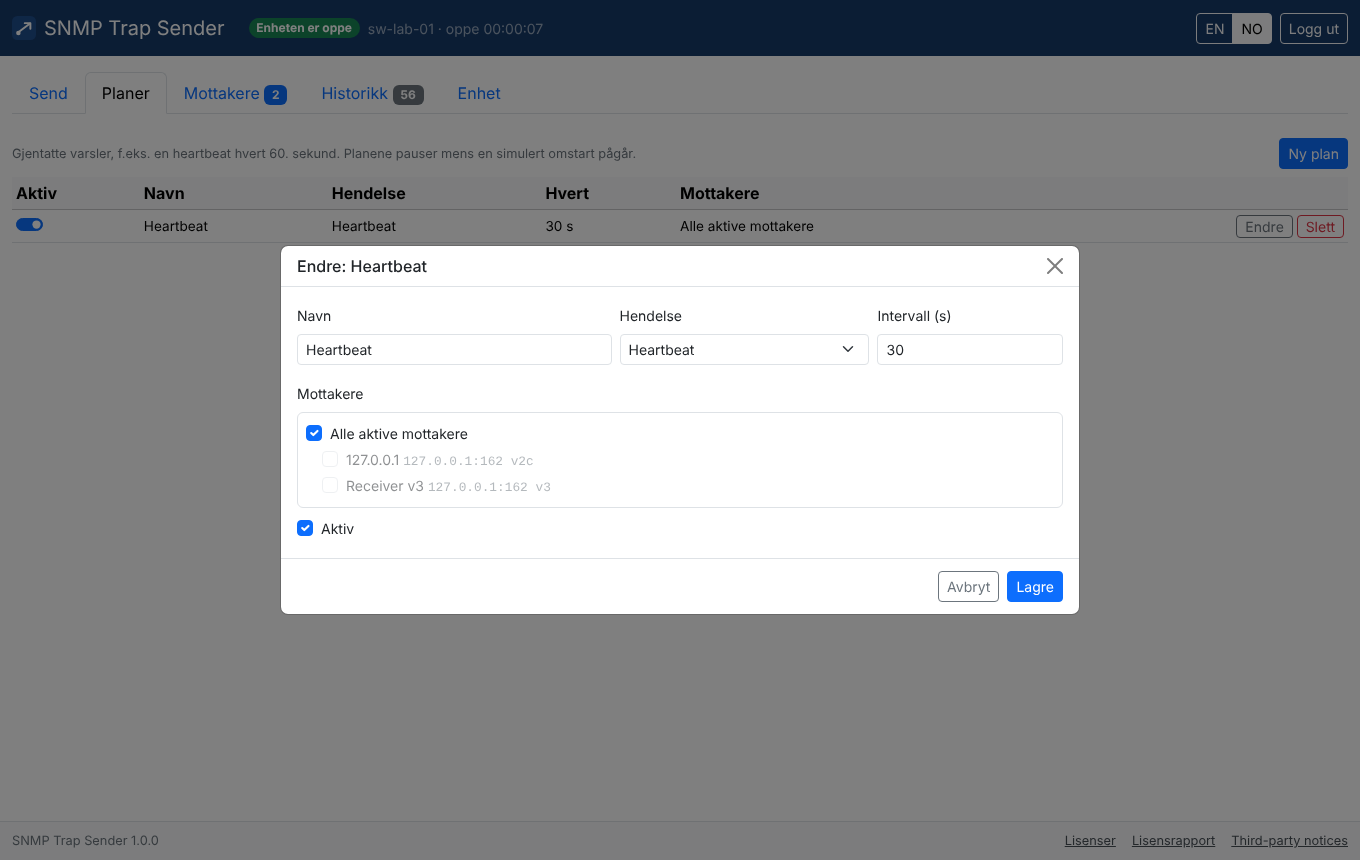
Task: Click the Lagre button
Action: click(x=1034, y=587)
